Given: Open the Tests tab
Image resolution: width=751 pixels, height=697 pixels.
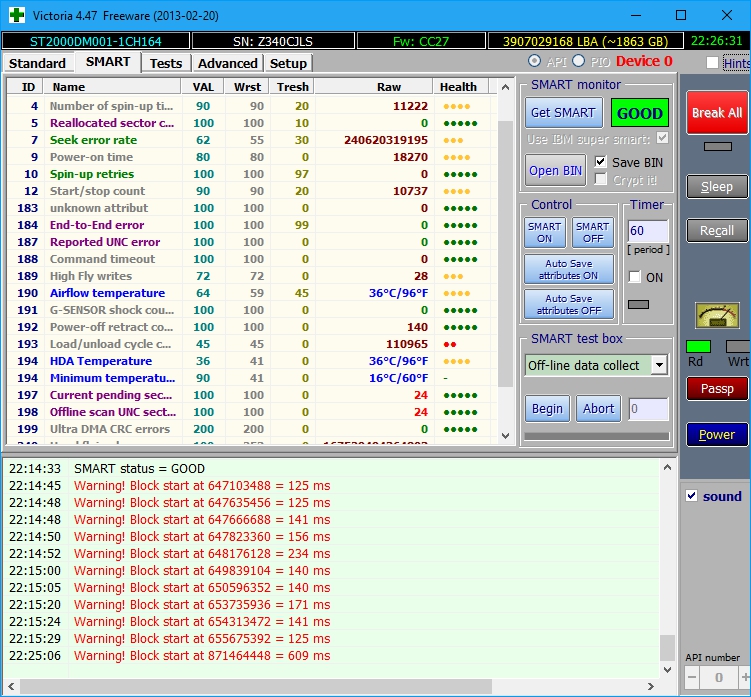Looking at the screenshot, I should coord(166,63).
